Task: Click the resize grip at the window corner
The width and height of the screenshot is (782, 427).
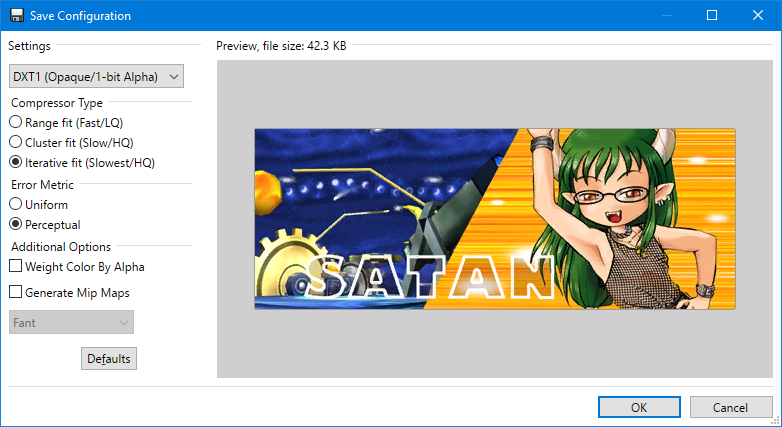Action: click(x=776, y=421)
